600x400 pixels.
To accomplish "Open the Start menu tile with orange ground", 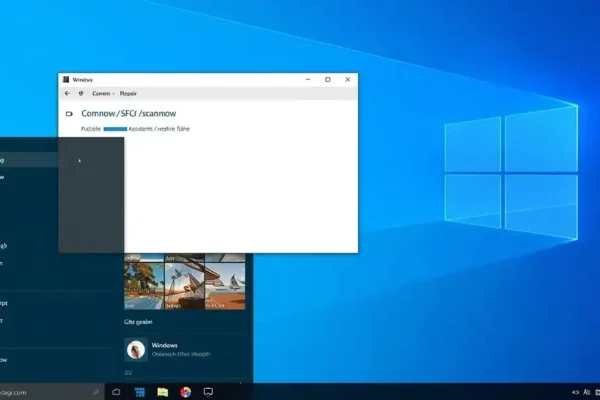I will 225,286.
